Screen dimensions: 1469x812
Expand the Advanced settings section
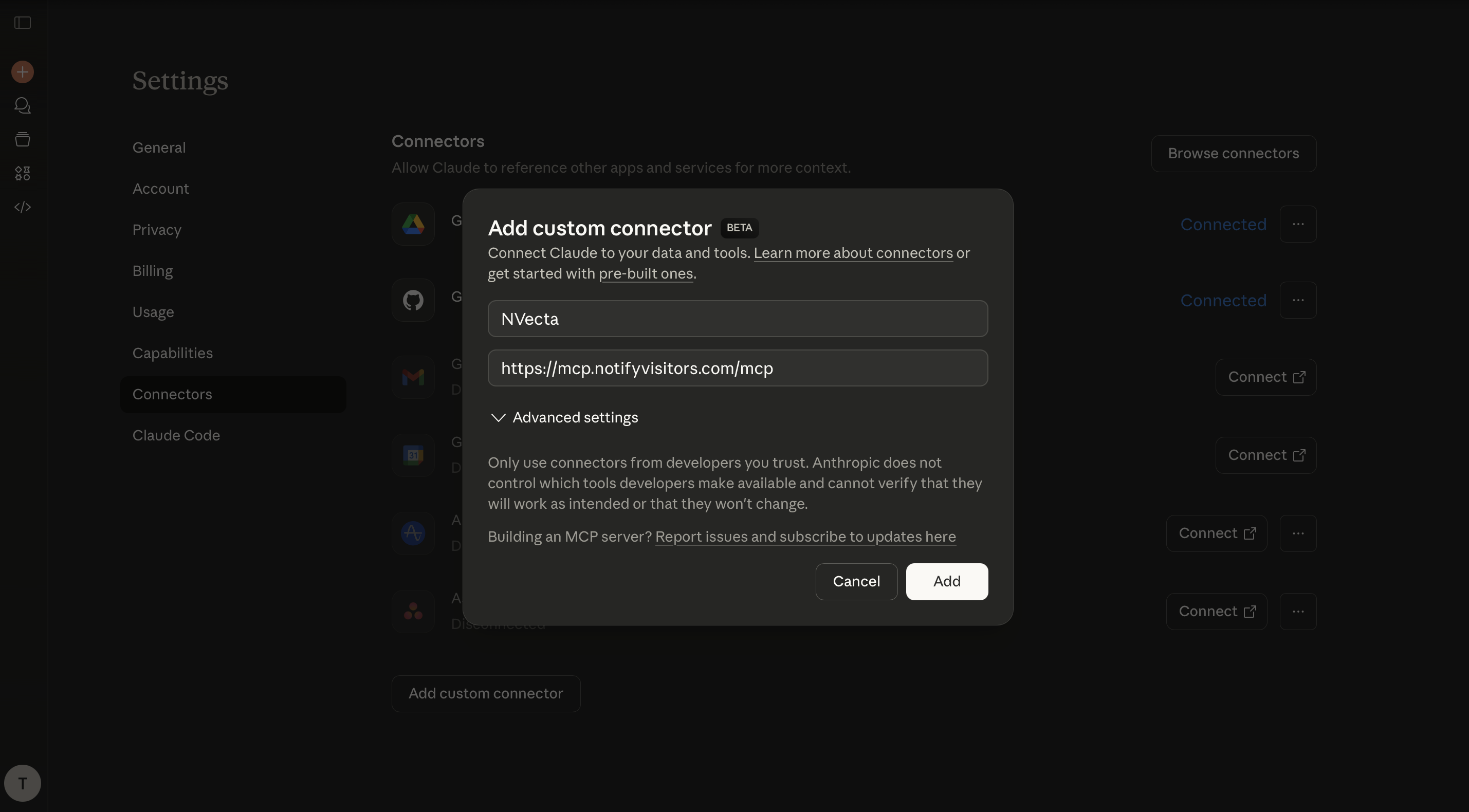[x=563, y=417]
